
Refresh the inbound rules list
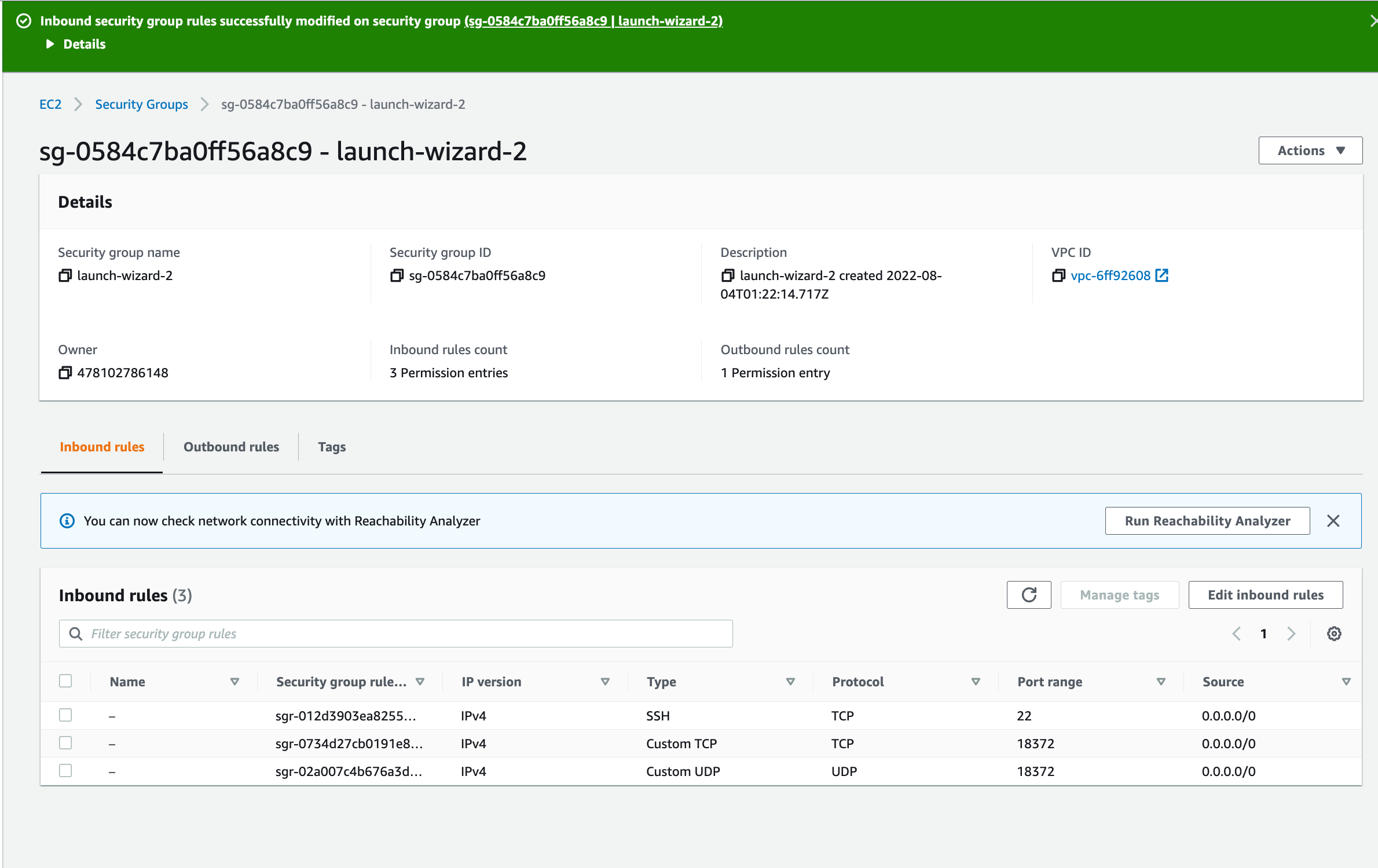[x=1029, y=595]
